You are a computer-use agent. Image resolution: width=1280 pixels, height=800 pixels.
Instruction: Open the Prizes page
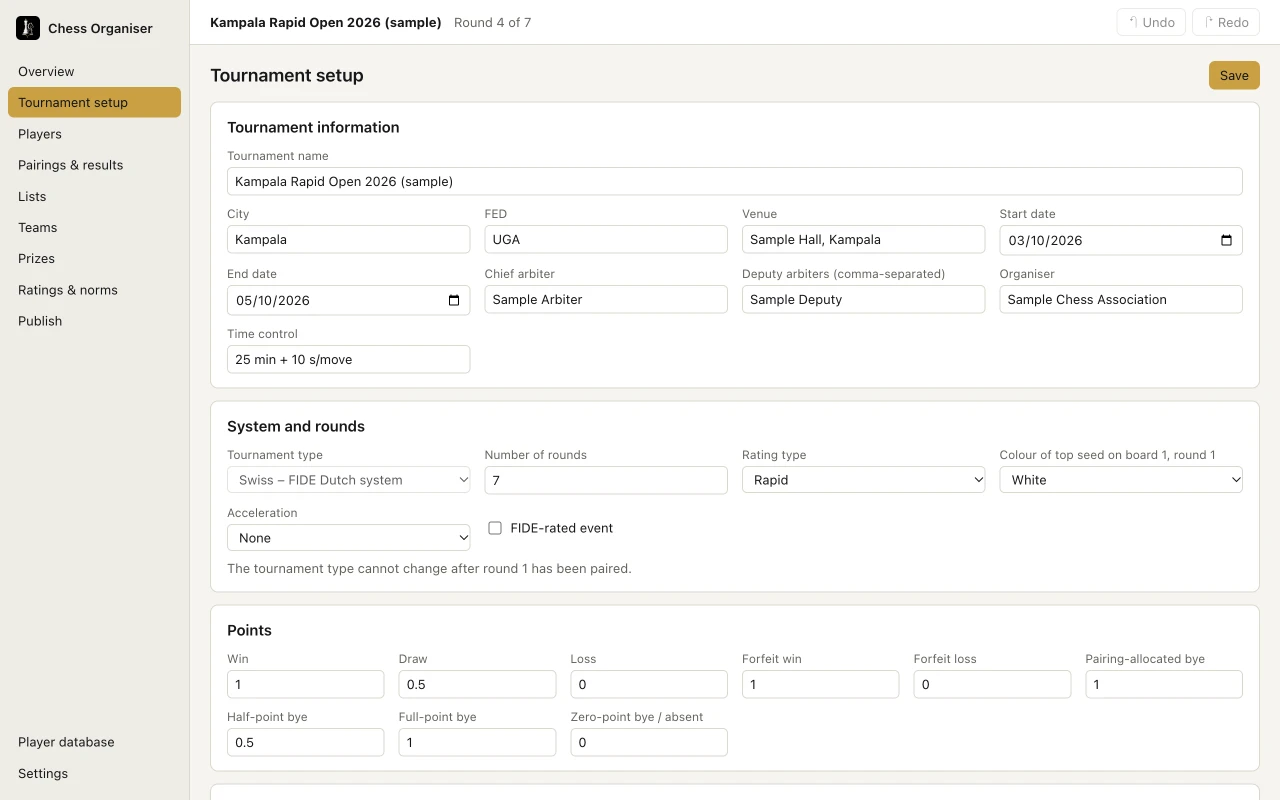point(94,259)
